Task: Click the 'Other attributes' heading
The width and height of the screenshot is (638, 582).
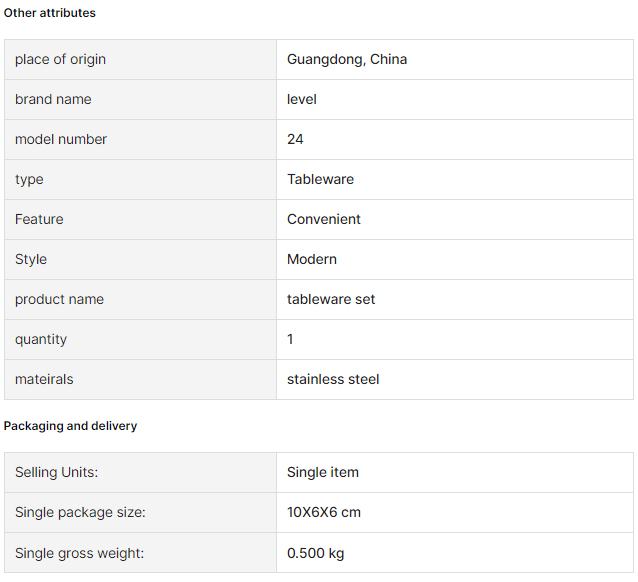Action: coord(50,13)
